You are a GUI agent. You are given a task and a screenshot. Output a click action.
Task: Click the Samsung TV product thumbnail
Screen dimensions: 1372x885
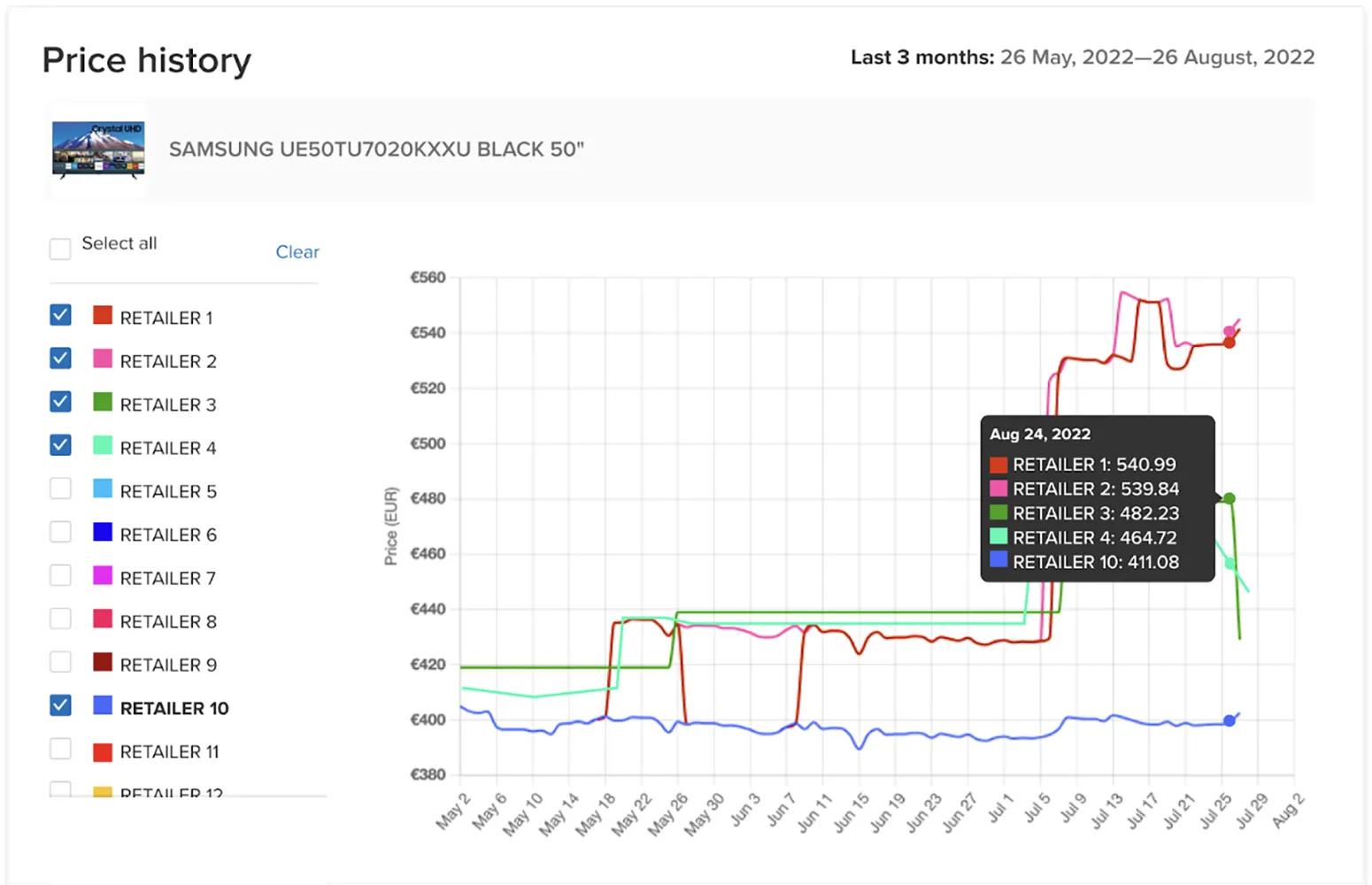tap(97, 149)
